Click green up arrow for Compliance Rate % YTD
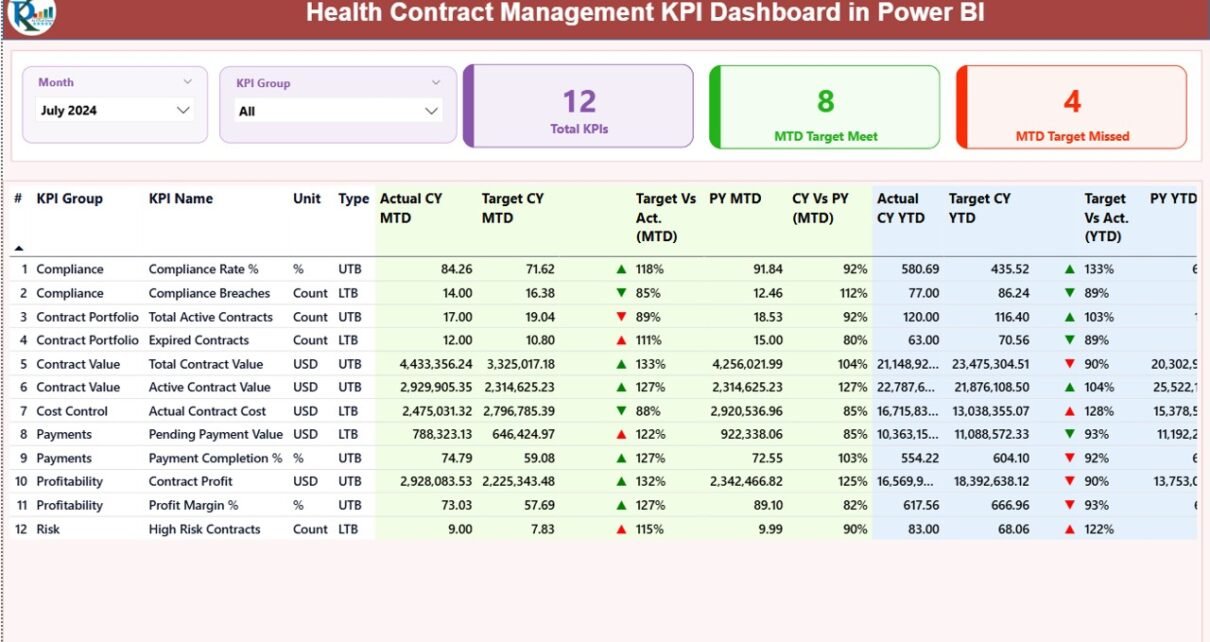 click(x=1070, y=269)
